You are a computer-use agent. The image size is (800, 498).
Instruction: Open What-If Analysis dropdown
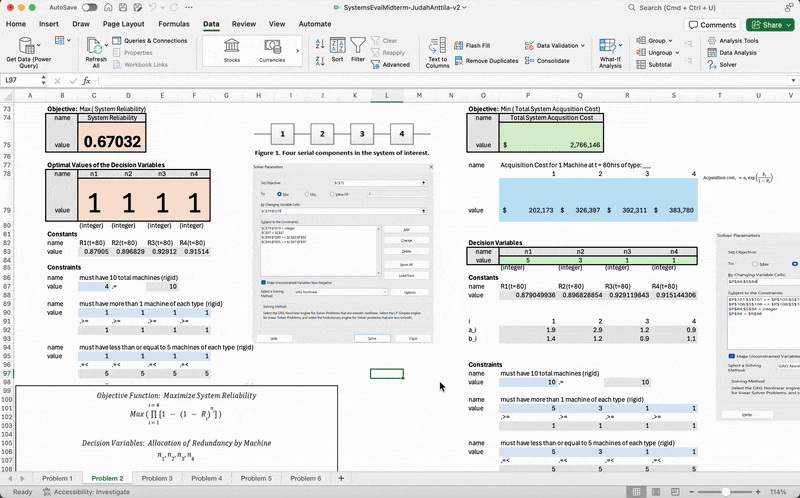pos(621,45)
